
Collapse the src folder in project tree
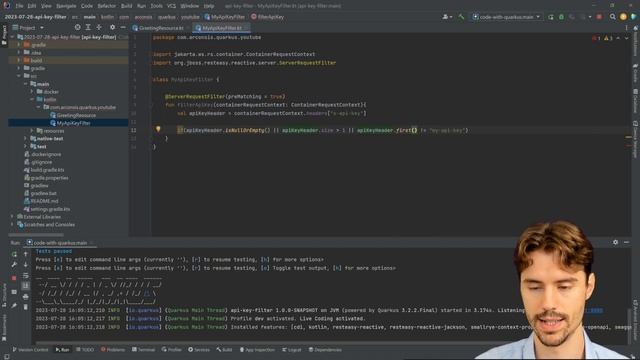coord(19,76)
